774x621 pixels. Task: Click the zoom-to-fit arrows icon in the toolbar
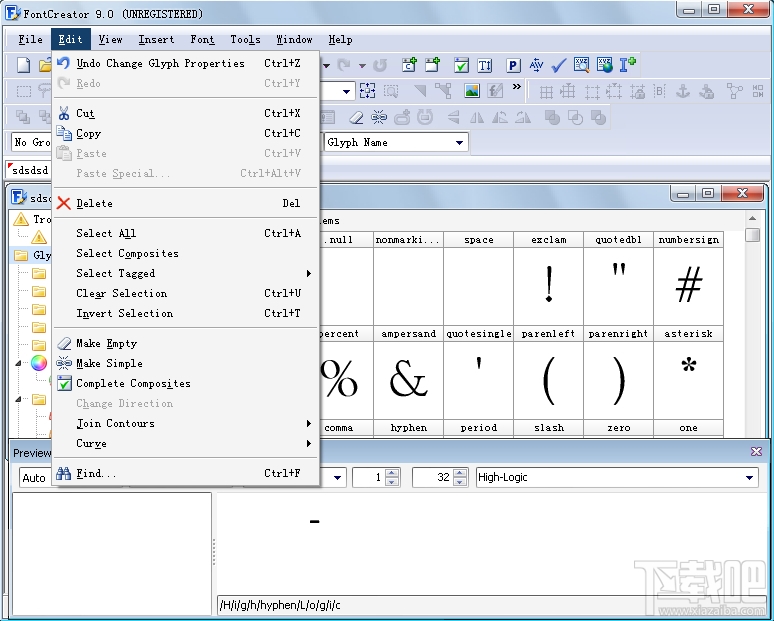pyautogui.click(x=367, y=91)
